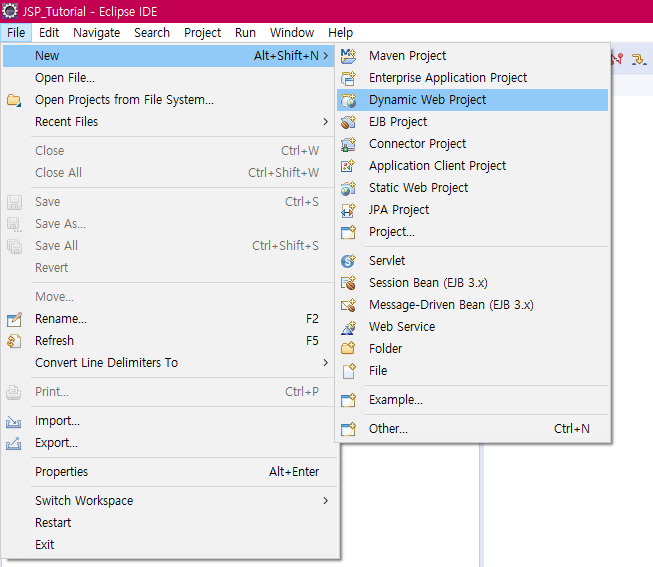The image size is (653, 567).
Task: Click the new Folder icon
Action: pos(348,349)
